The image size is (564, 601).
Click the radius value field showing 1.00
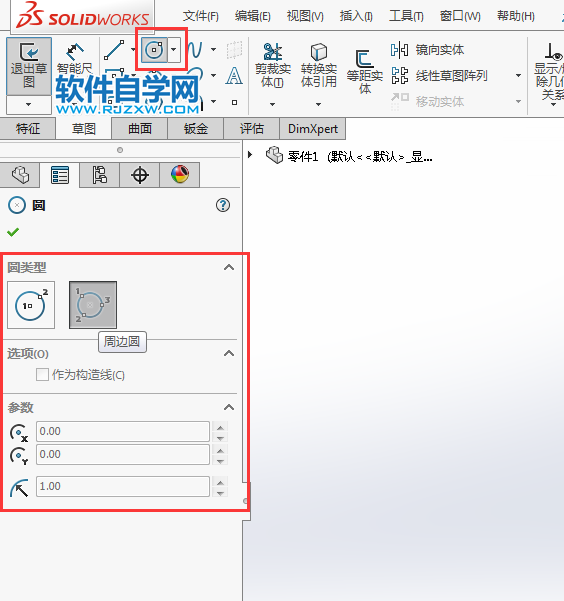[123, 486]
